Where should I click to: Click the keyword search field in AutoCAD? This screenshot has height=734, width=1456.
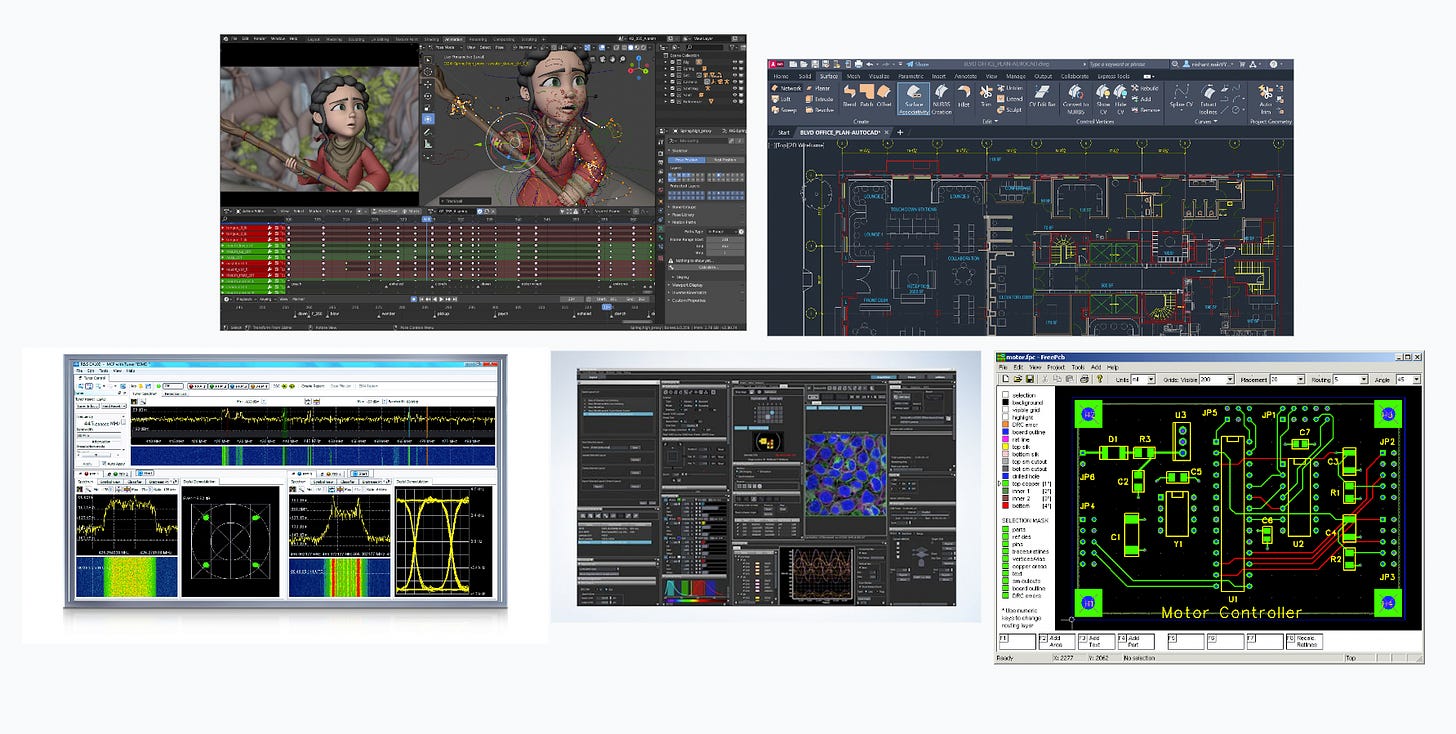coord(1127,63)
